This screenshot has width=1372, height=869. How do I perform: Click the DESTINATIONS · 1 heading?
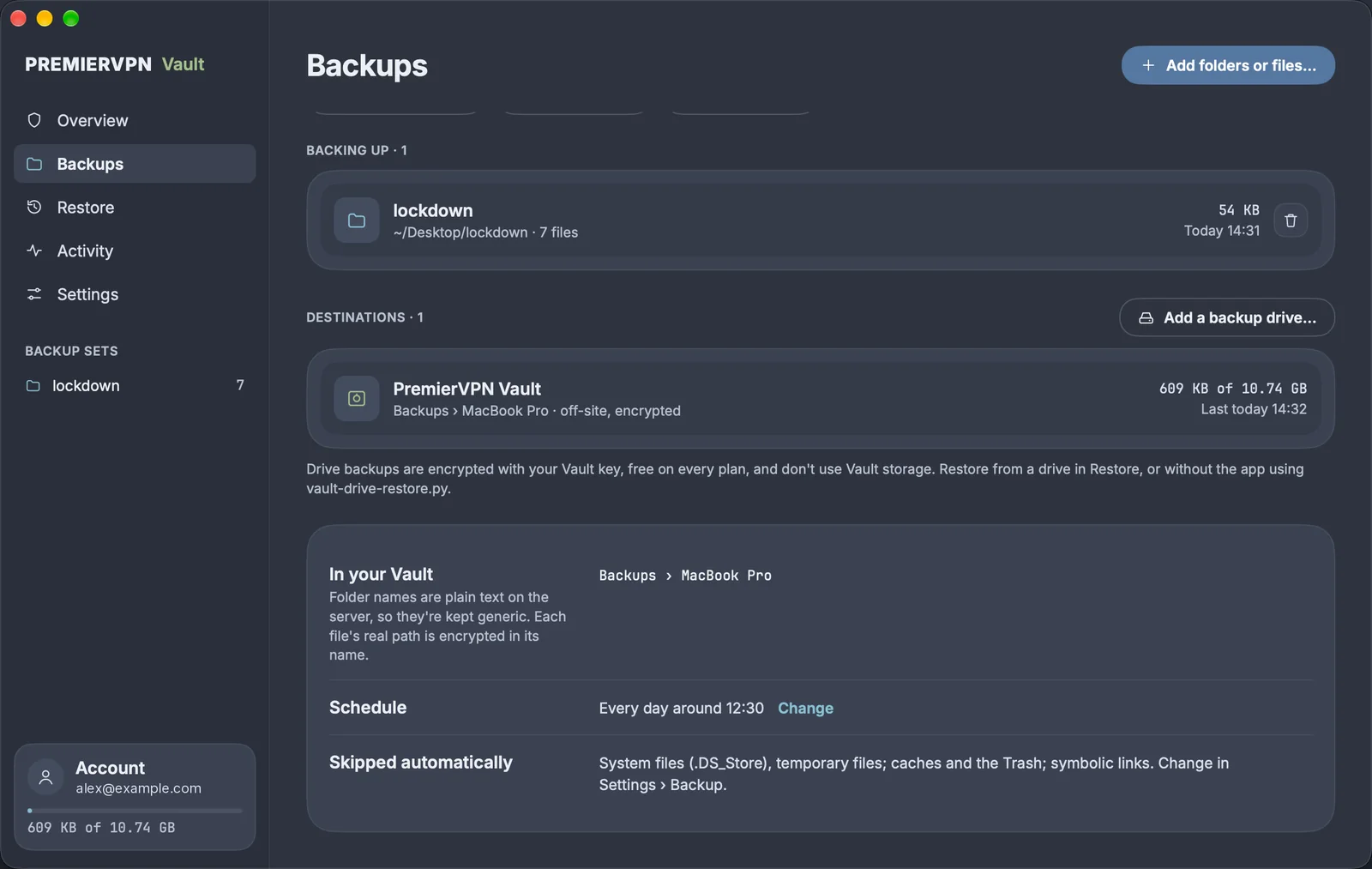coord(364,317)
